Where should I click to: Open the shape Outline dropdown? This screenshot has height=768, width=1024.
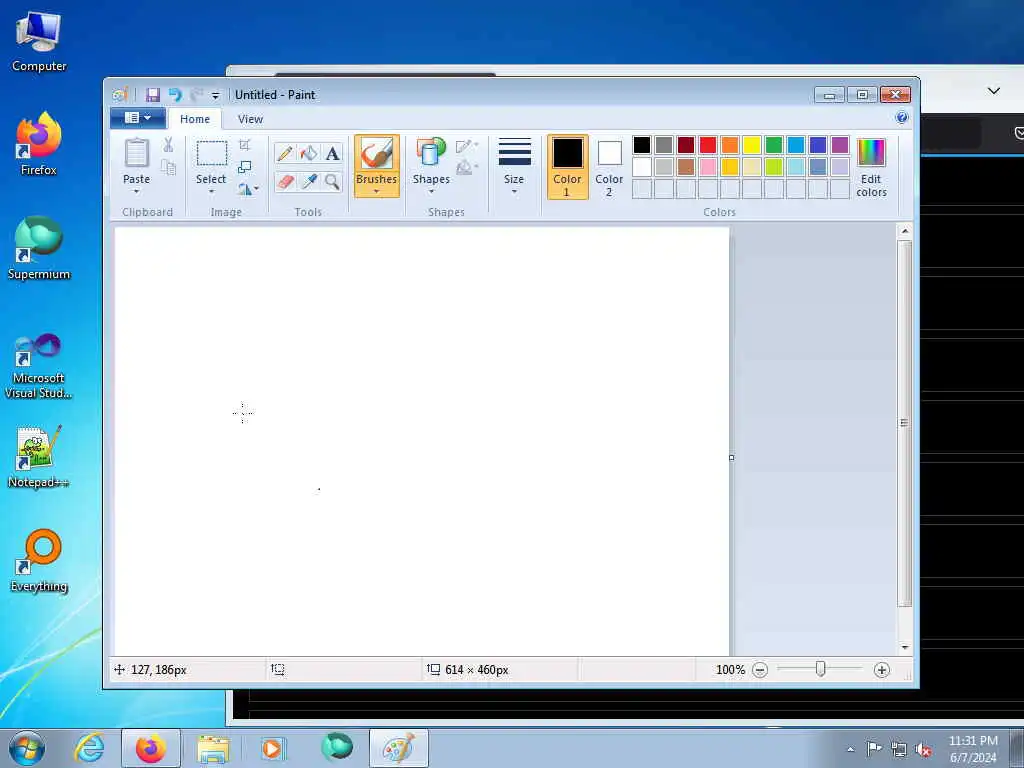tap(467, 146)
